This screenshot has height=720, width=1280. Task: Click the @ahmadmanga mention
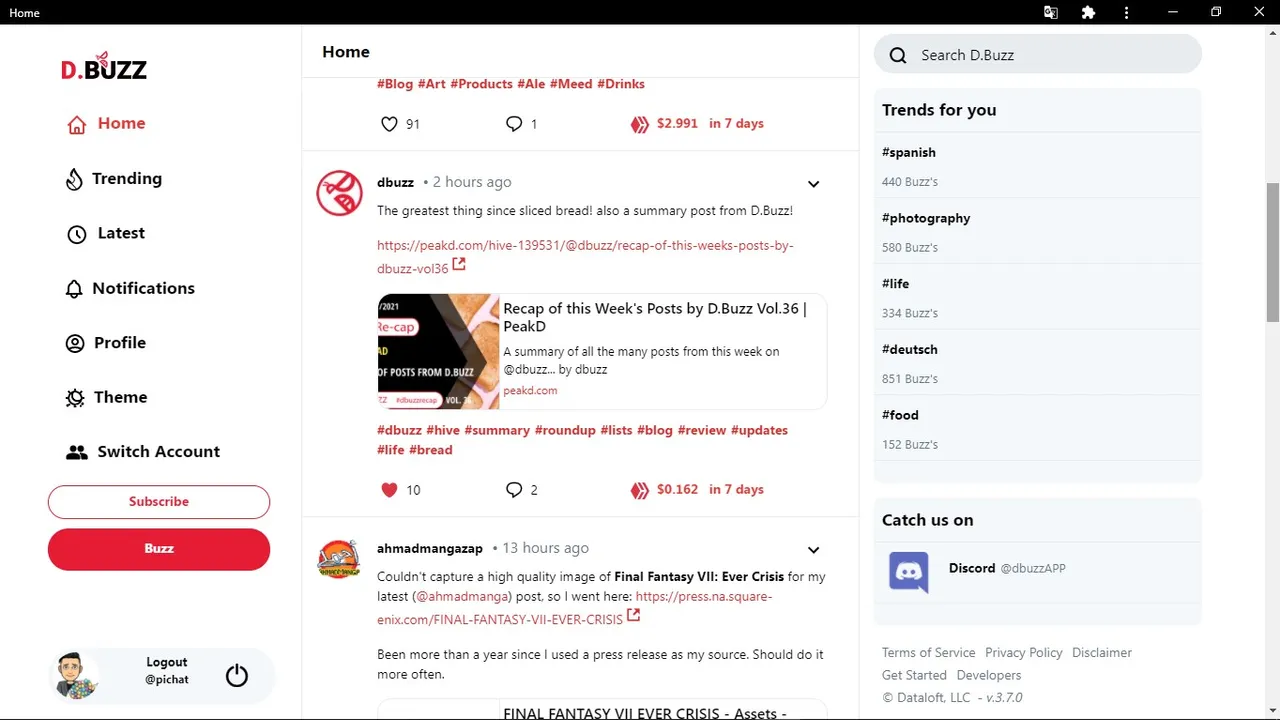coord(464,597)
